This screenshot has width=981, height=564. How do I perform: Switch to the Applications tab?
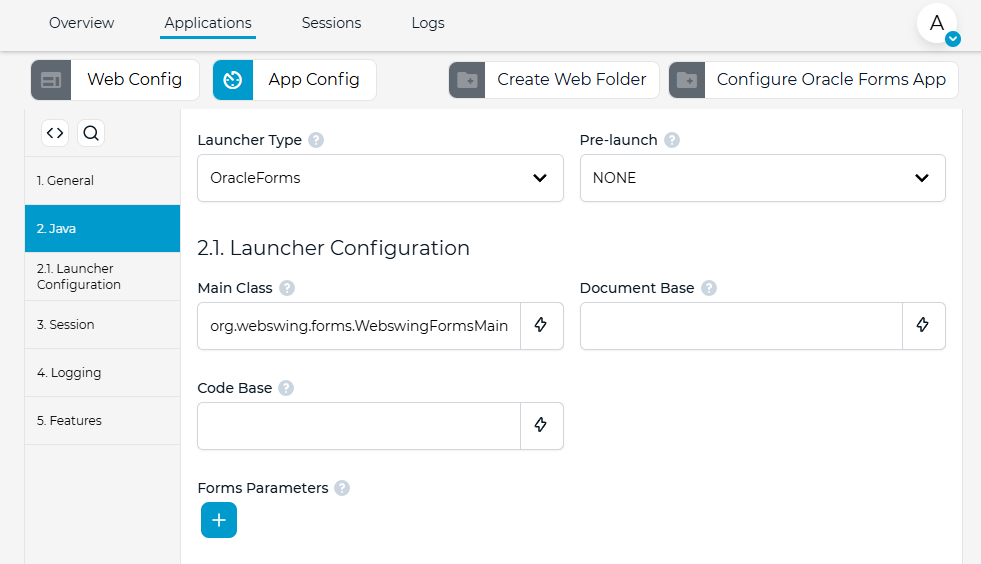tap(208, 23)
